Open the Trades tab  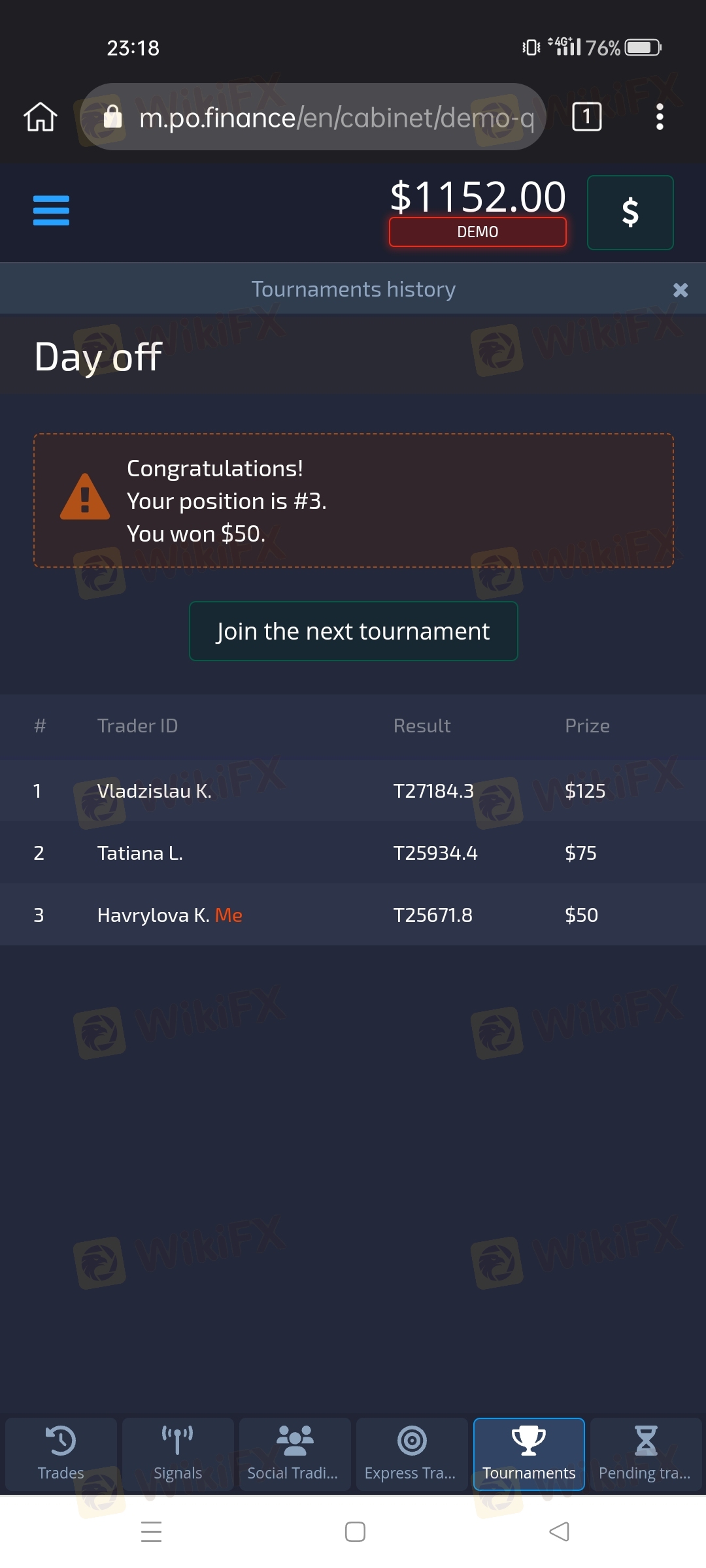61,1454
